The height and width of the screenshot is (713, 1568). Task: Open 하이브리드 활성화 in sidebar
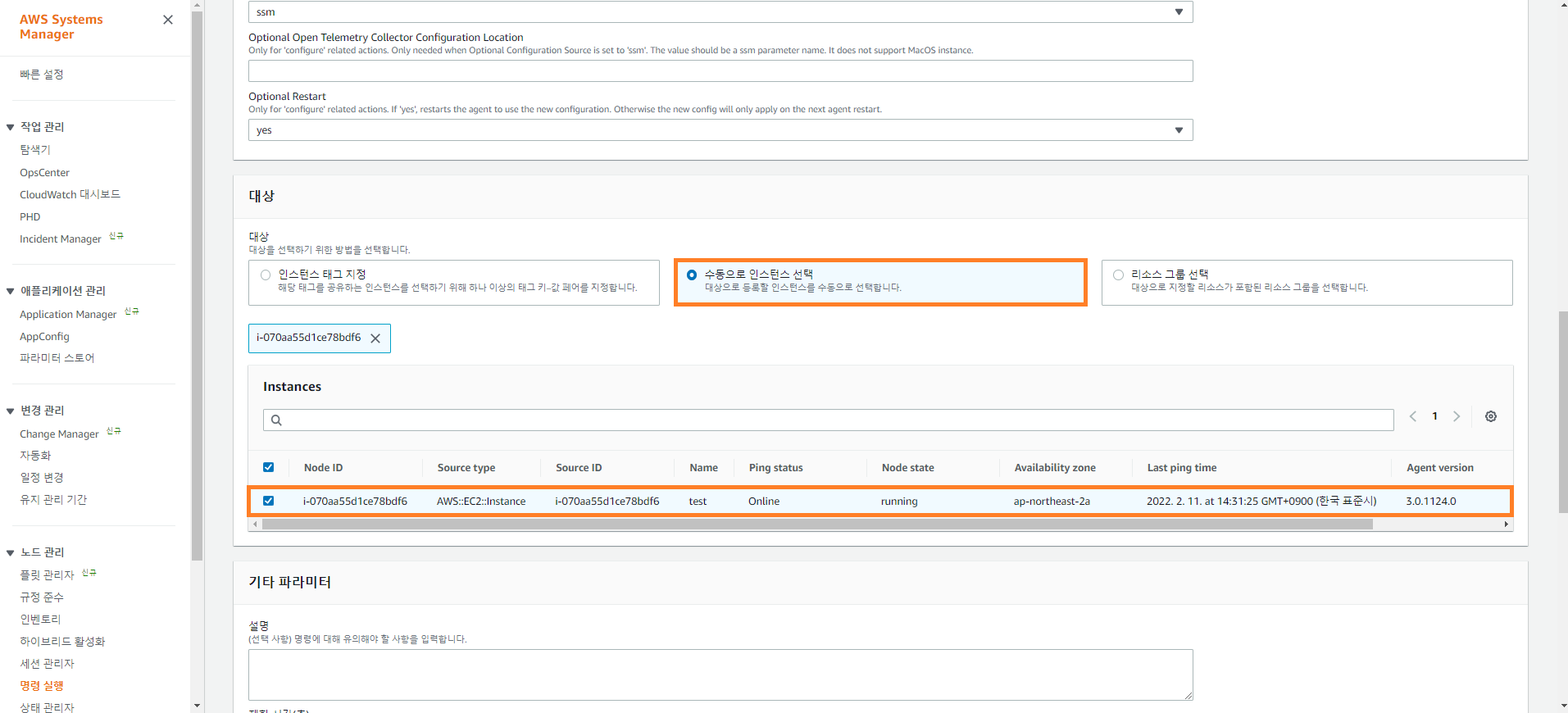(62, 642)
